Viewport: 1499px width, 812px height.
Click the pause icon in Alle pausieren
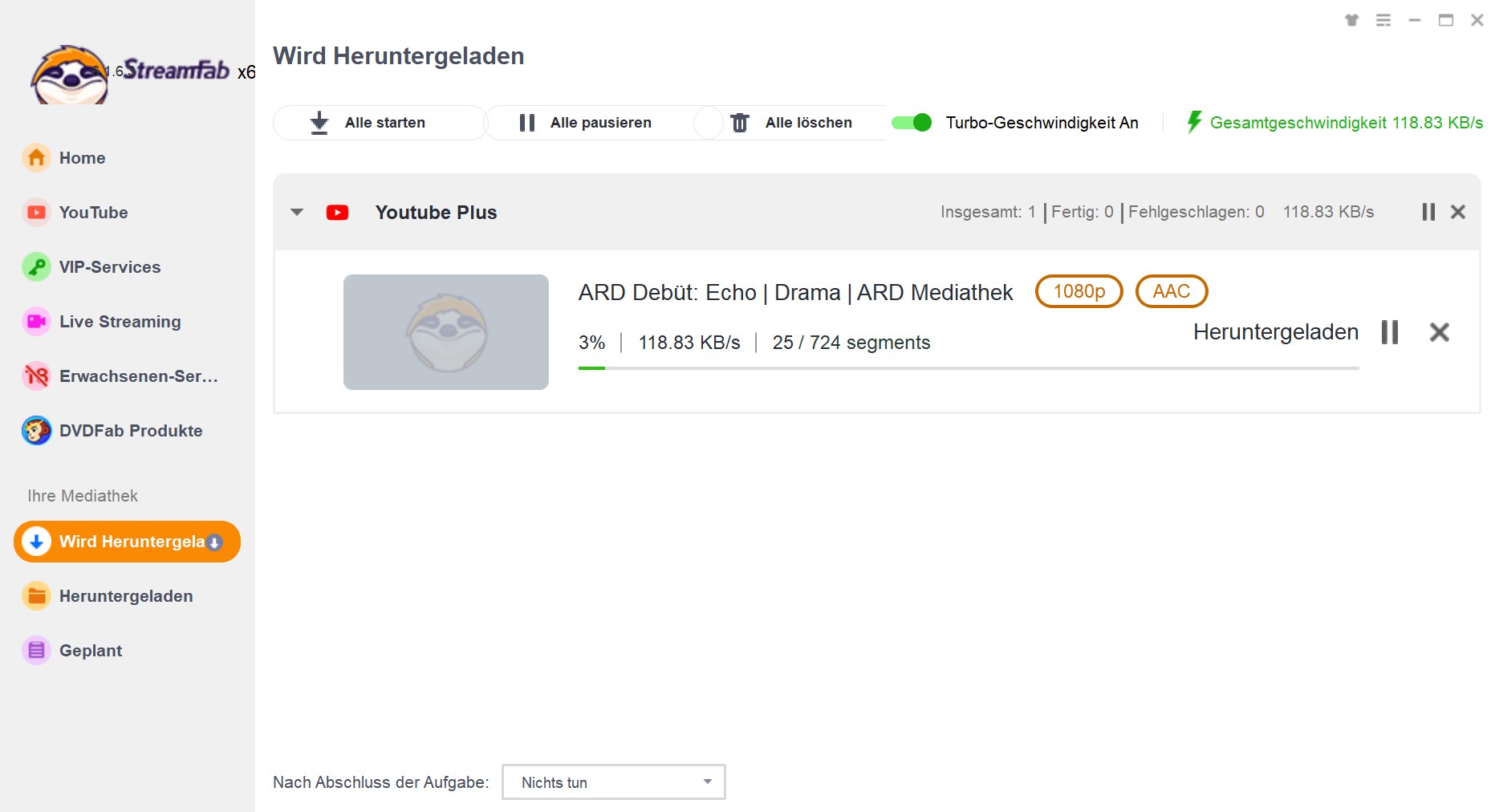[527, 123]
